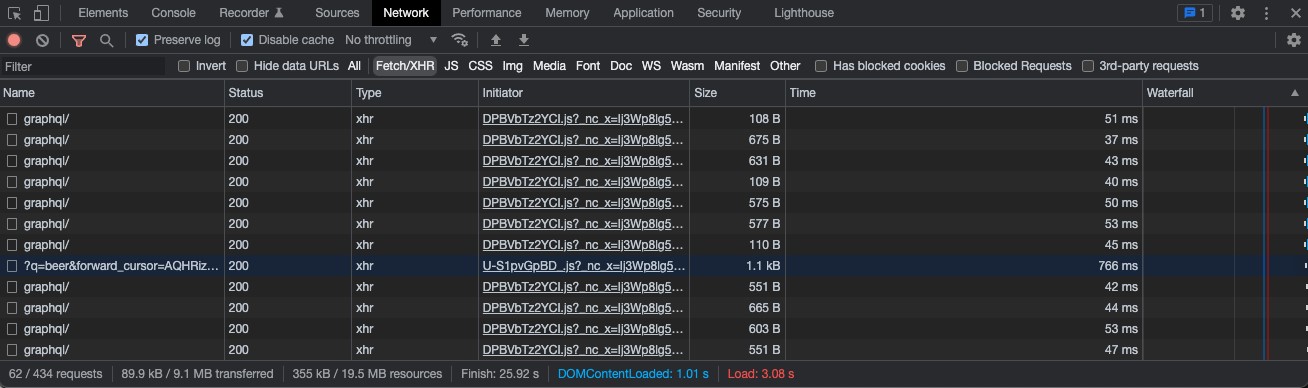Open DevTools three-dot customize menu

click(x=1266, y=13)
